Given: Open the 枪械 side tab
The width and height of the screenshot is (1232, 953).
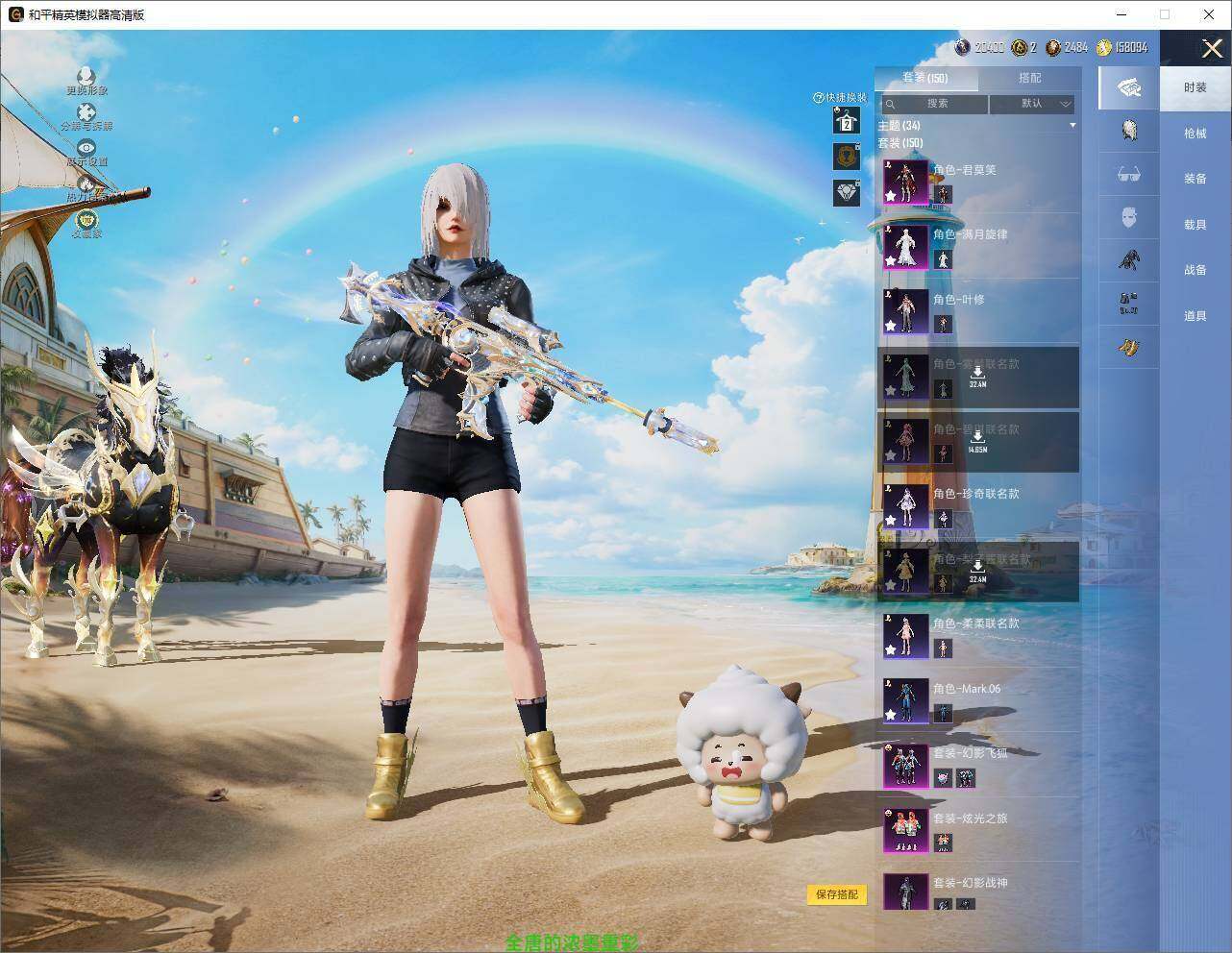Looking at the screenshot, I should click(x=1195, y=134).
